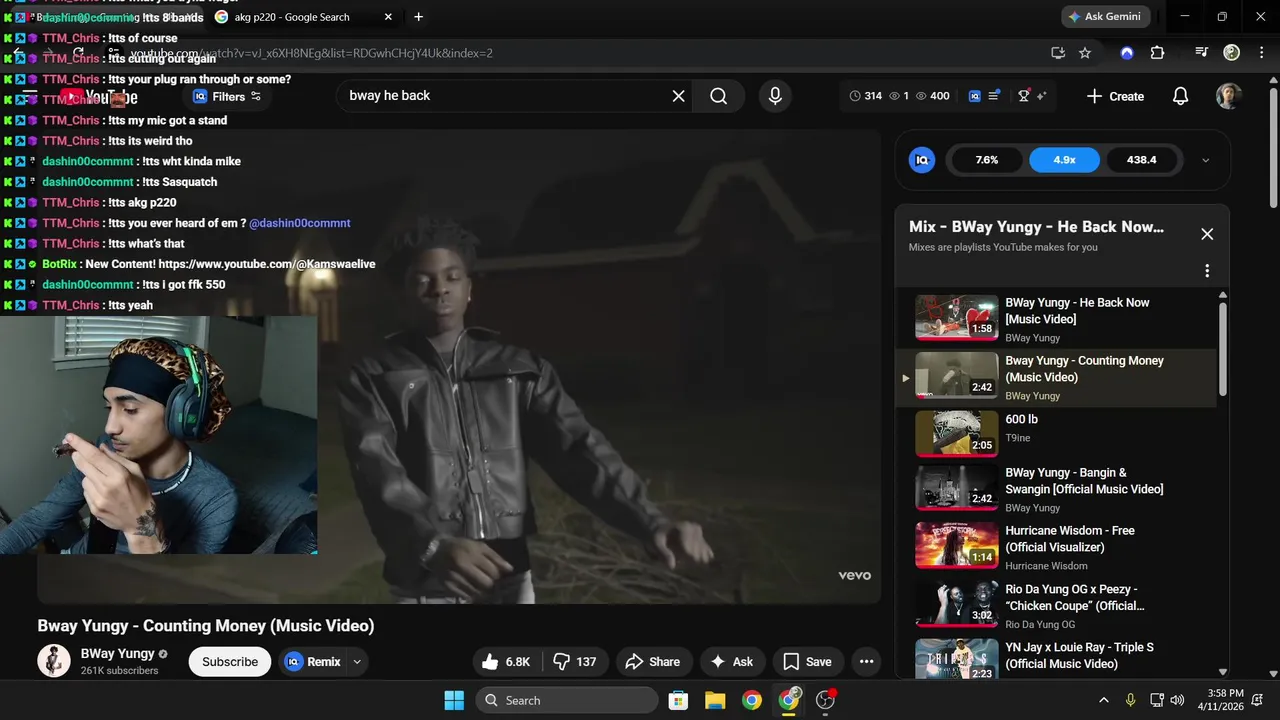Open OBS Studio icon in the taskbar

coord(826,700)
